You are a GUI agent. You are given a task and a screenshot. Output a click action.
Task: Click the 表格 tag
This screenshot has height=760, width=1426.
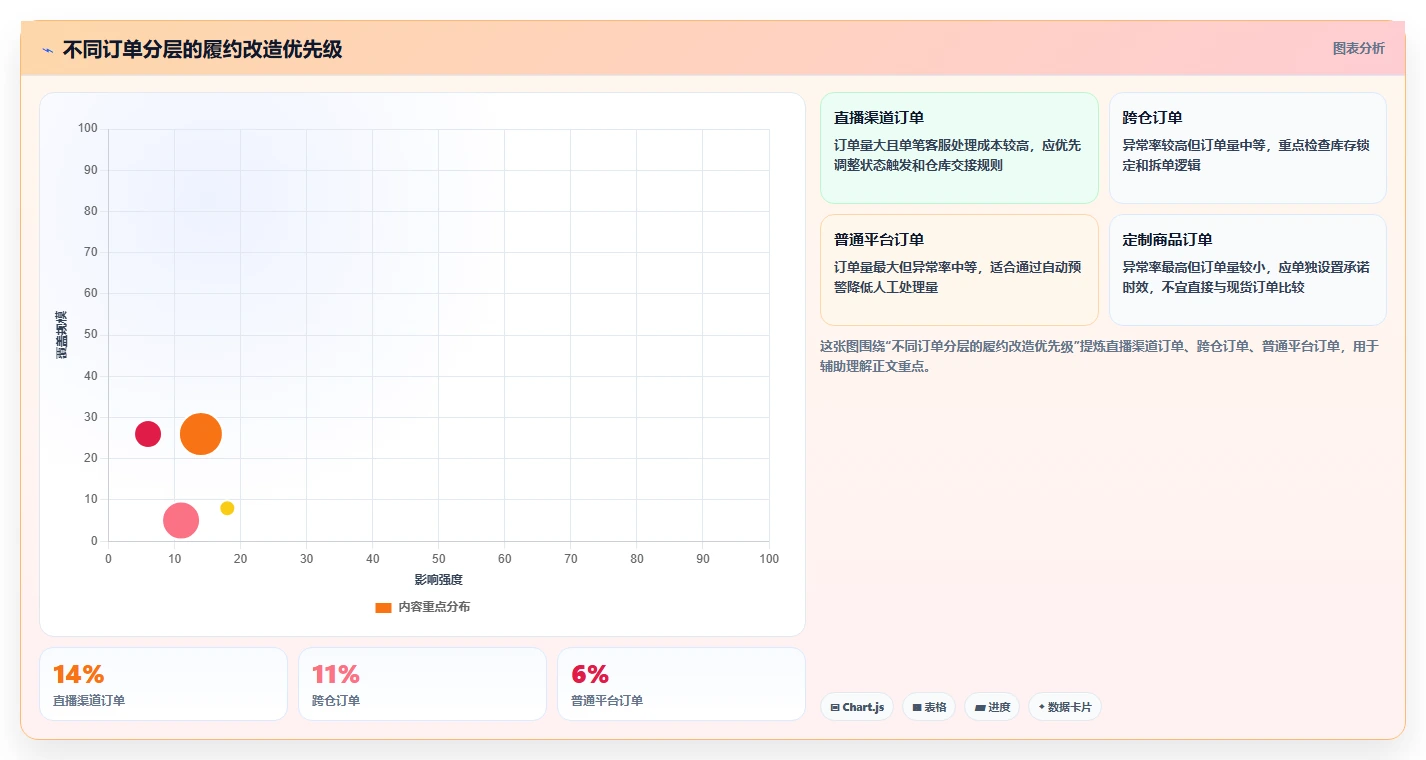929,707
